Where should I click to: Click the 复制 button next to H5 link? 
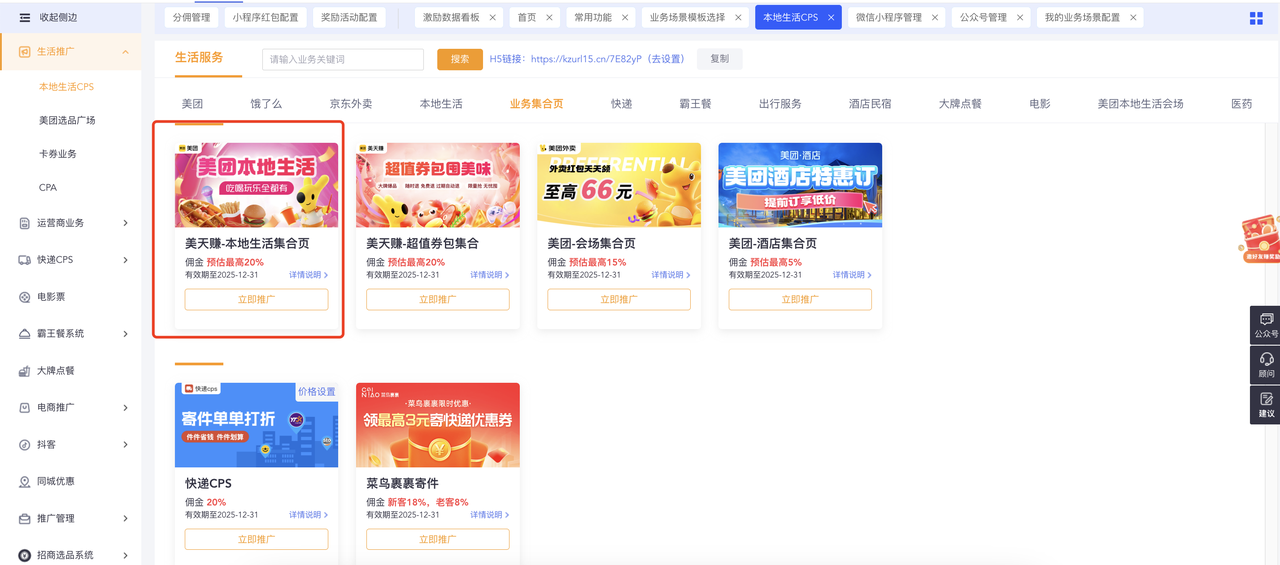coord(720,59)
